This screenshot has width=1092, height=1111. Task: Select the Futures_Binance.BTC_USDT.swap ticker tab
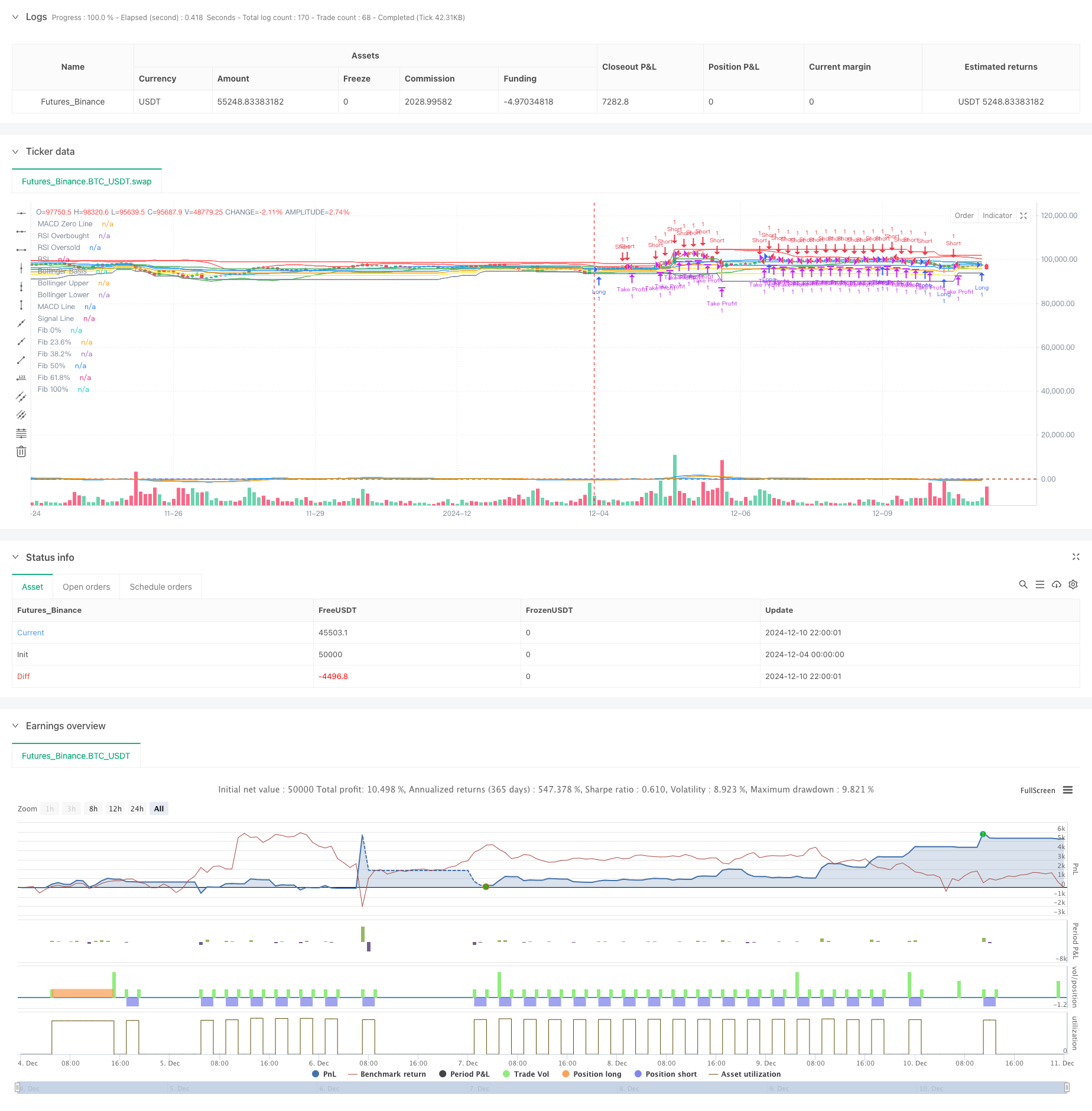pos(87,181)
